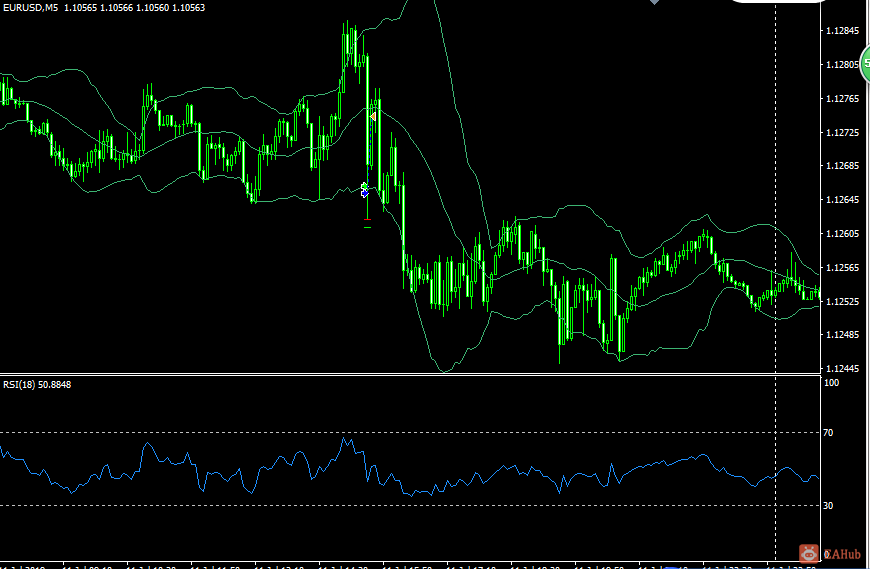
Task: Click price scale label 1.12445
Action: point(842,368)
